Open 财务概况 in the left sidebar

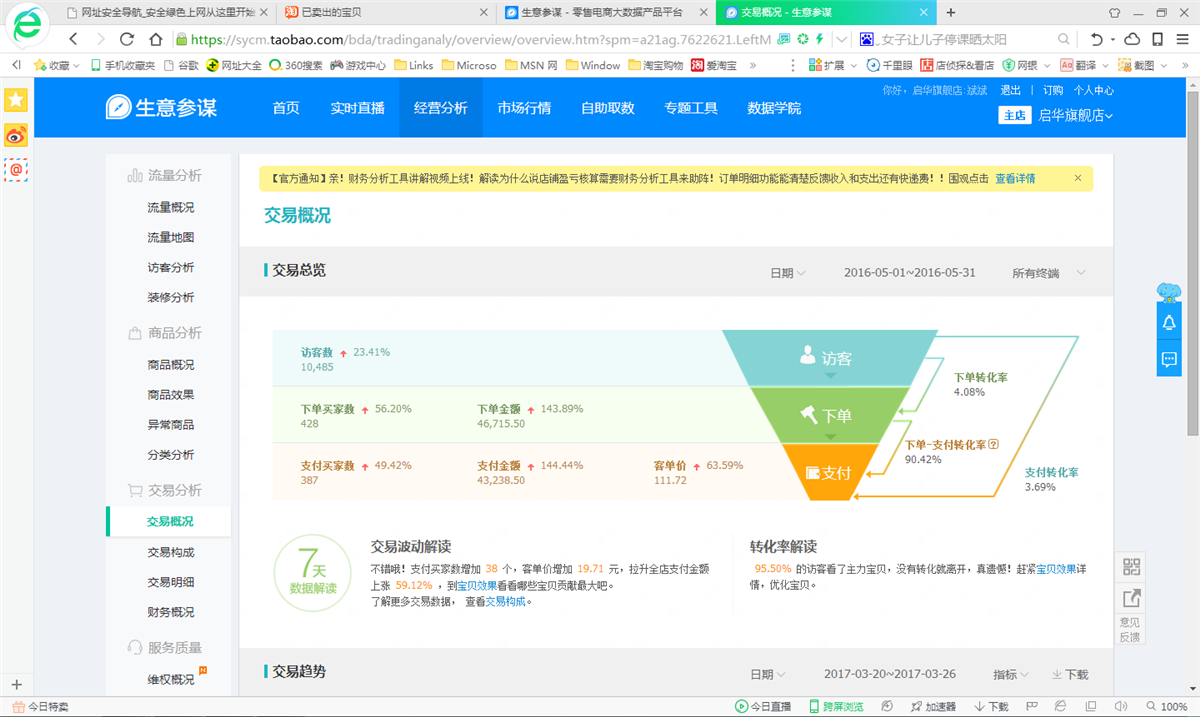(x=170, y=612)
